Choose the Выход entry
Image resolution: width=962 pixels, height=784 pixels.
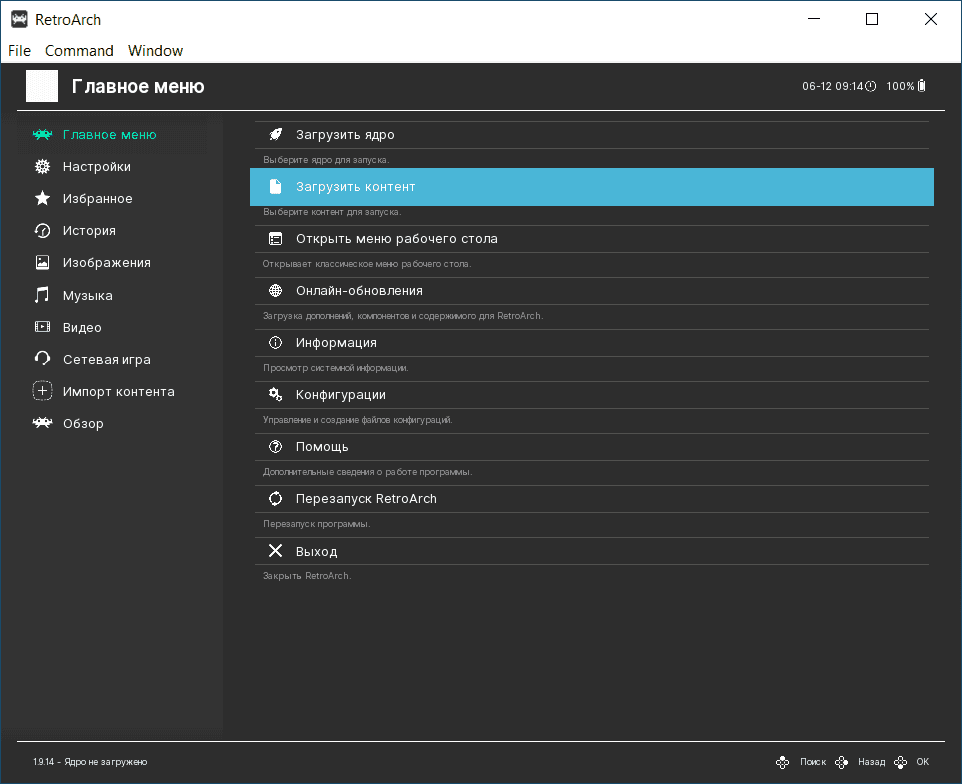(591, 551)
